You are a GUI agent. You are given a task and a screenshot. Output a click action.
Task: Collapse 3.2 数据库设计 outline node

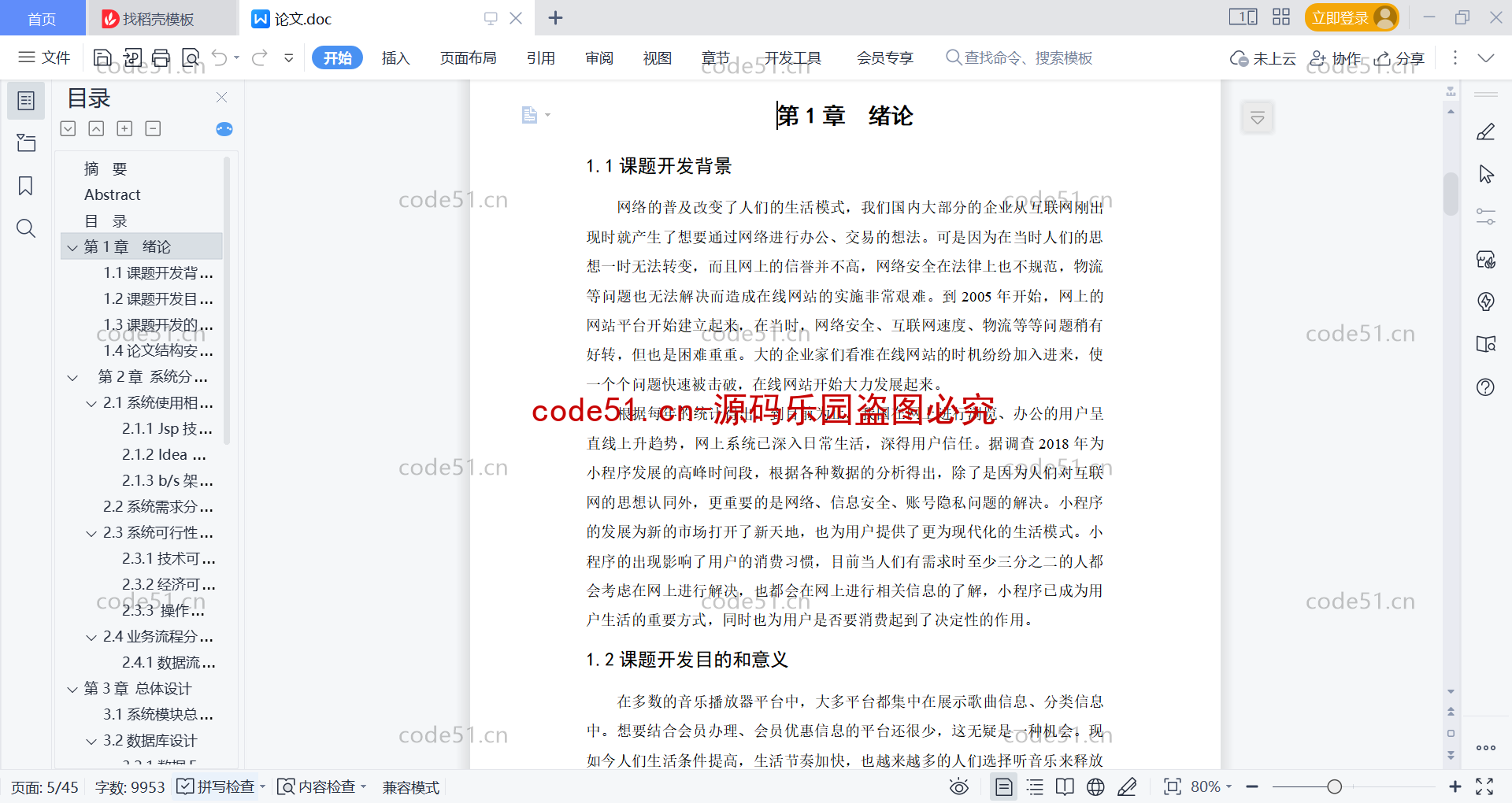tap(91, 741)
